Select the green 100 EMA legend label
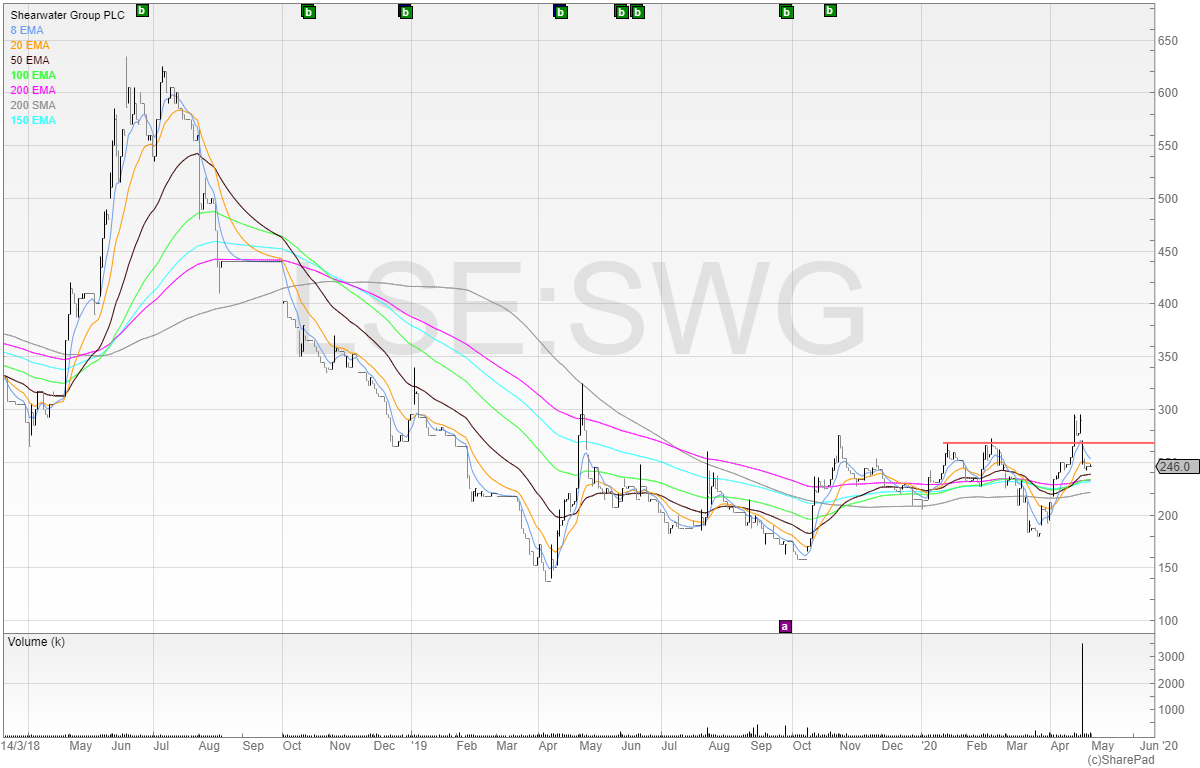Image resolution: width=1200 pixels, height=768 pixels. pyautogui.click(x=33, y=75)
